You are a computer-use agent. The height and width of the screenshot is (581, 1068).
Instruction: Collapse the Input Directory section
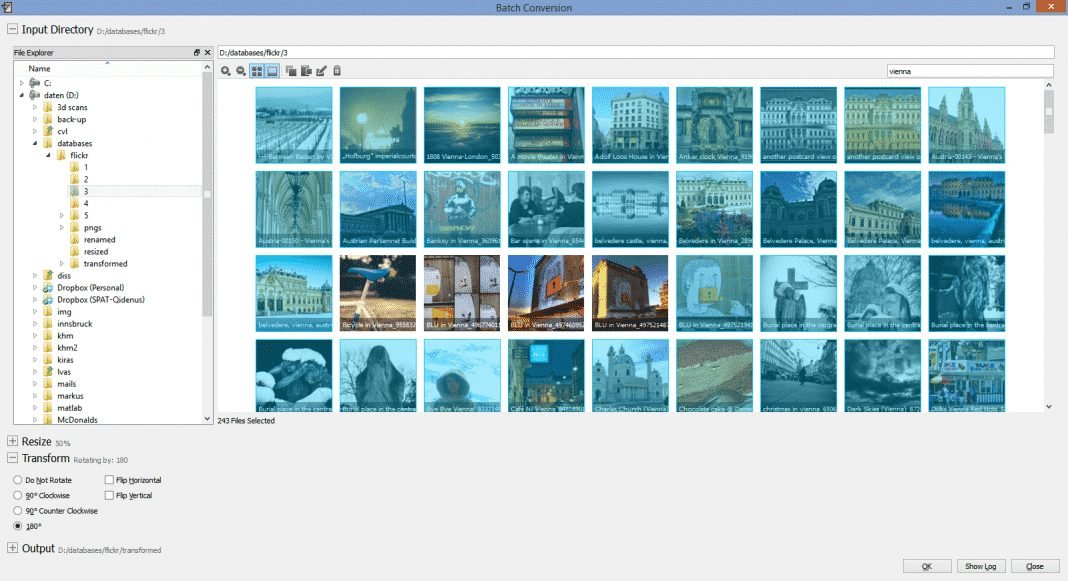click(x=12, y=29)
